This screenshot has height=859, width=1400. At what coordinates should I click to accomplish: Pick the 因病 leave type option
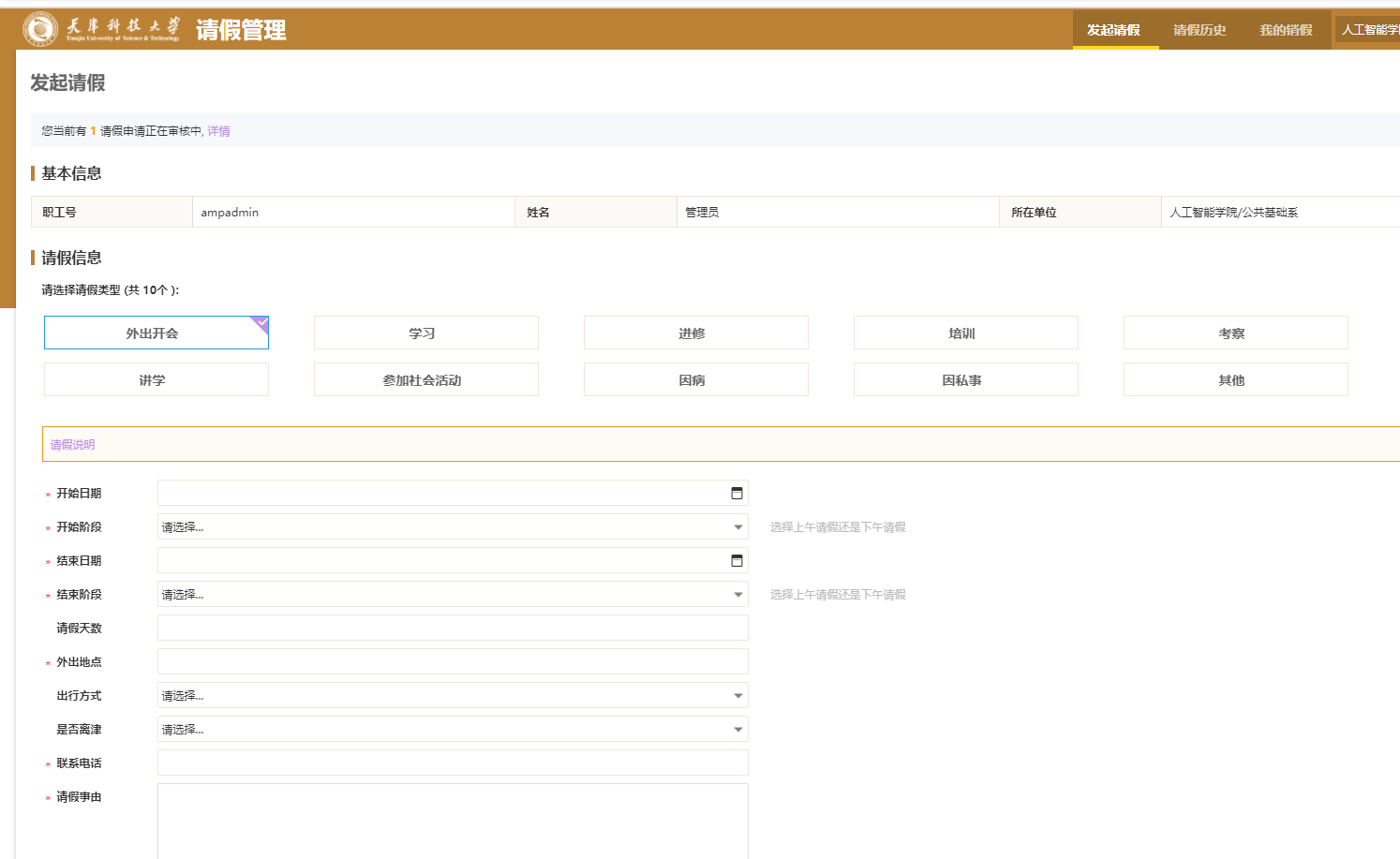695,380
